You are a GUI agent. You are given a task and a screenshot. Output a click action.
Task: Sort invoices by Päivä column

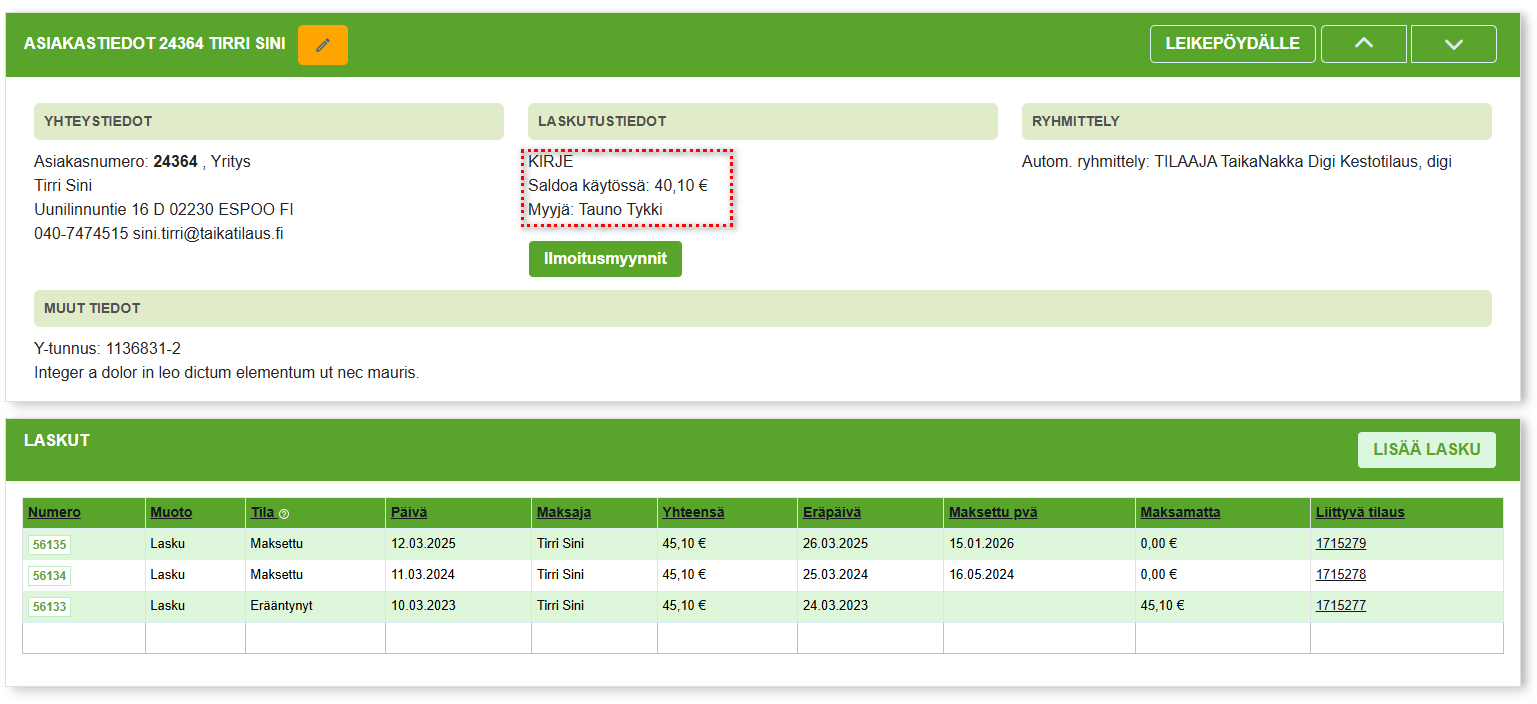408,513
